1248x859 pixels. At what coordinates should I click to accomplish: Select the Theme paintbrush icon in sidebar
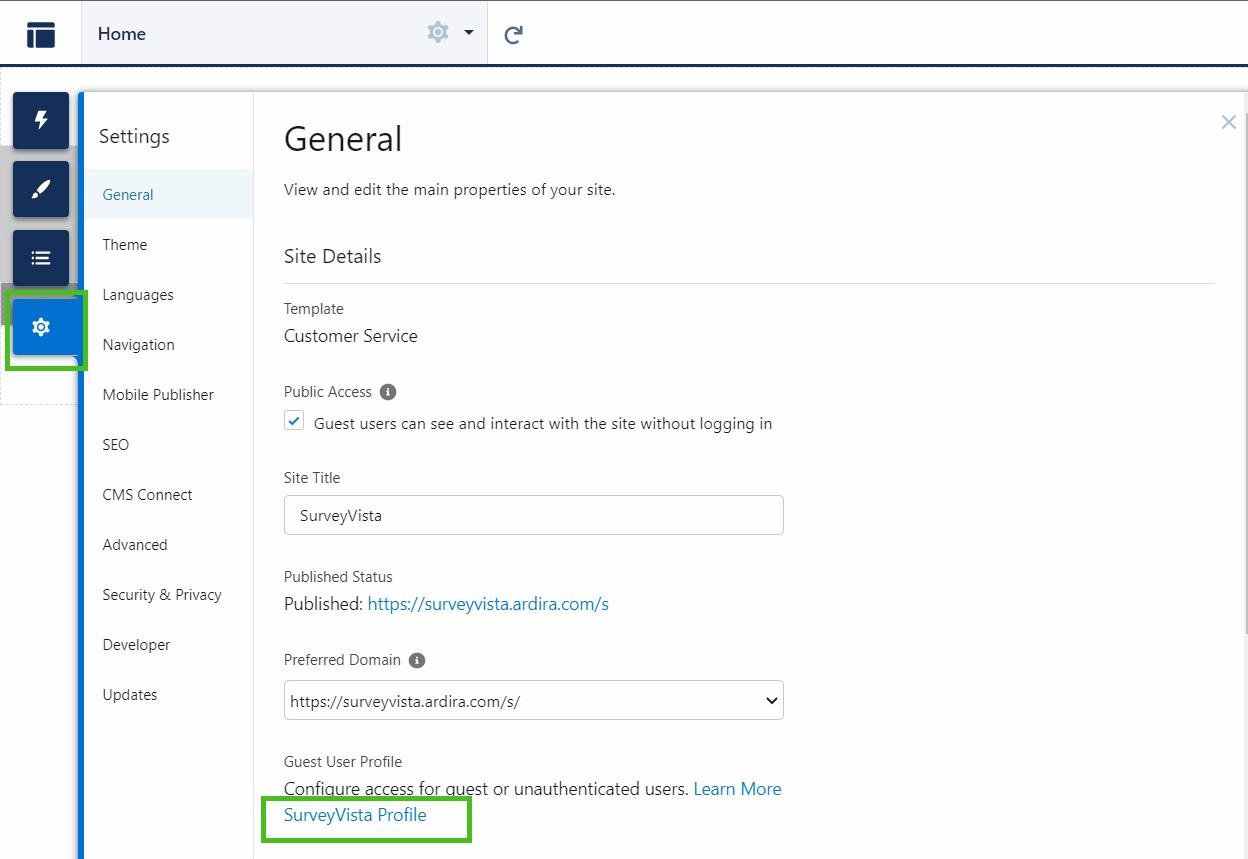tap(40, 189)
